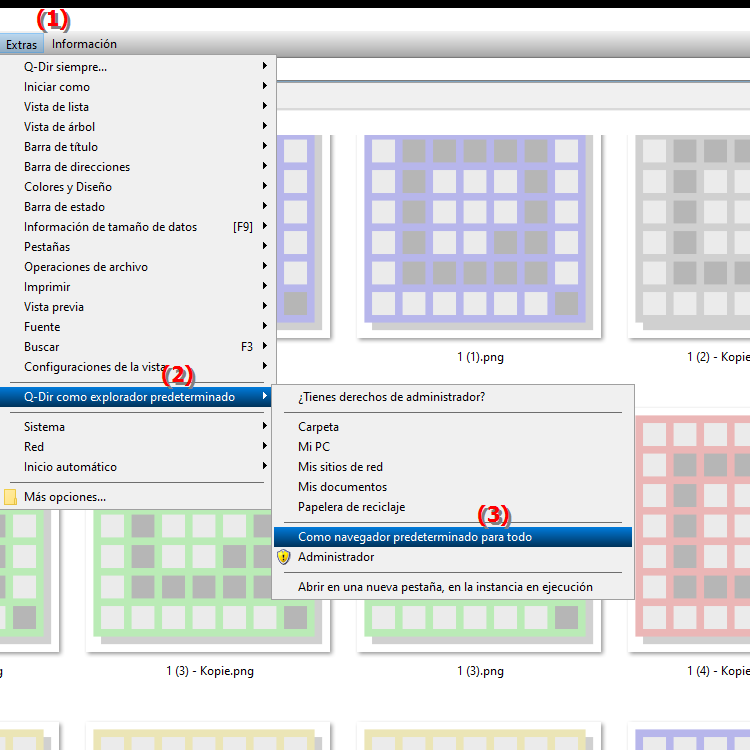The width and height of the screenshot is (750, 750).
Task: Click the arrow next to Sistema
Action: 265,426
